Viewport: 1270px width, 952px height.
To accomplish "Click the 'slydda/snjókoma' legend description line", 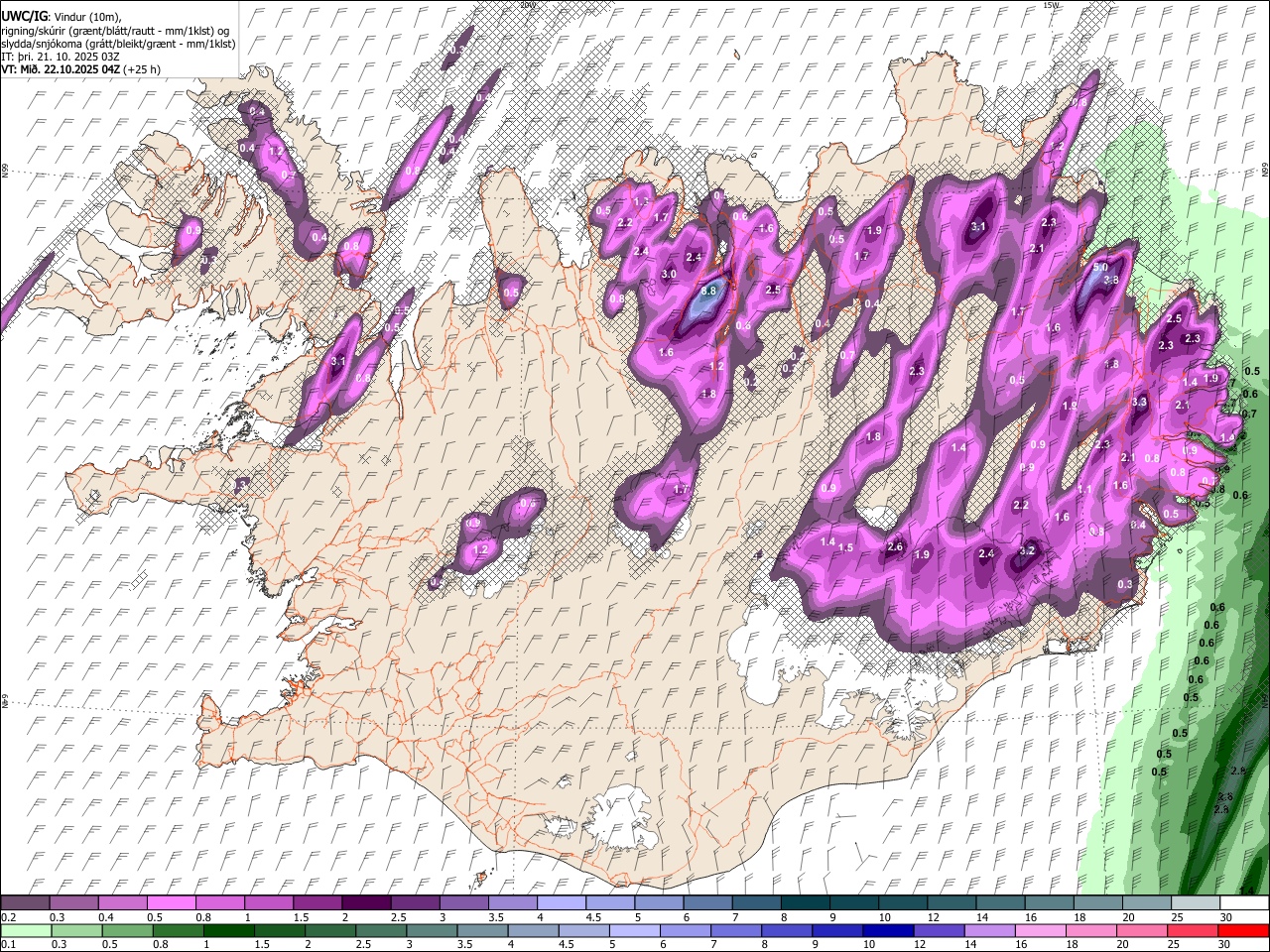I will point(118,44).
